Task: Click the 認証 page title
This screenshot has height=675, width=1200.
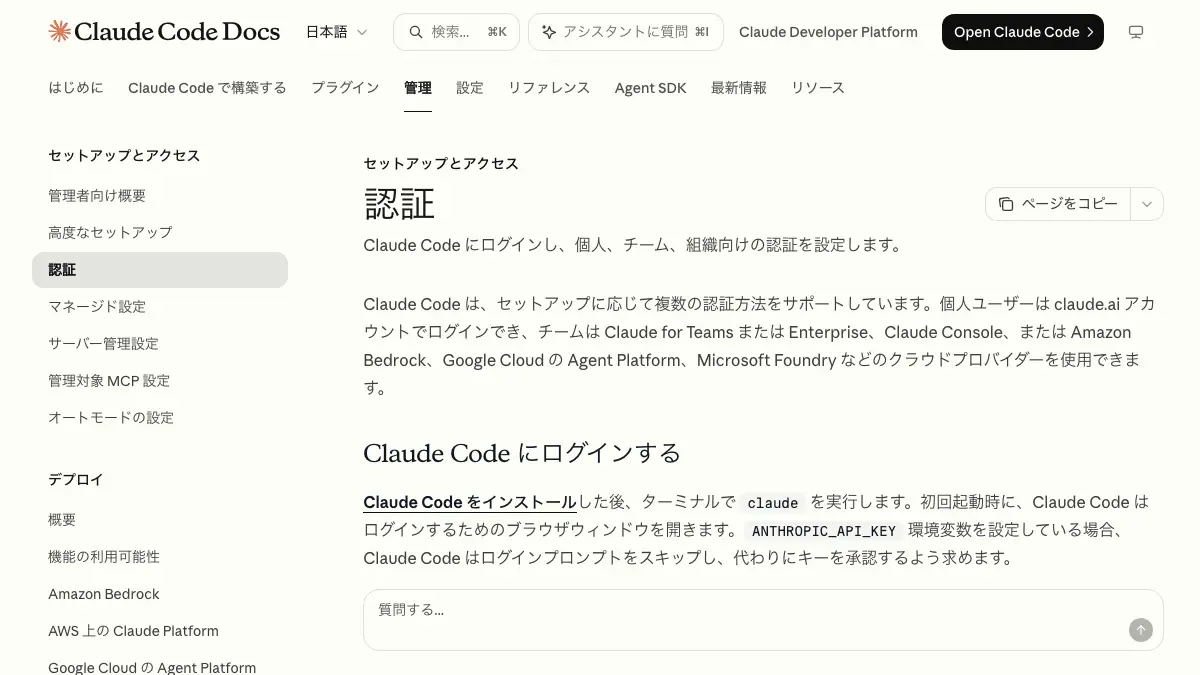Action: click(399, 204)
